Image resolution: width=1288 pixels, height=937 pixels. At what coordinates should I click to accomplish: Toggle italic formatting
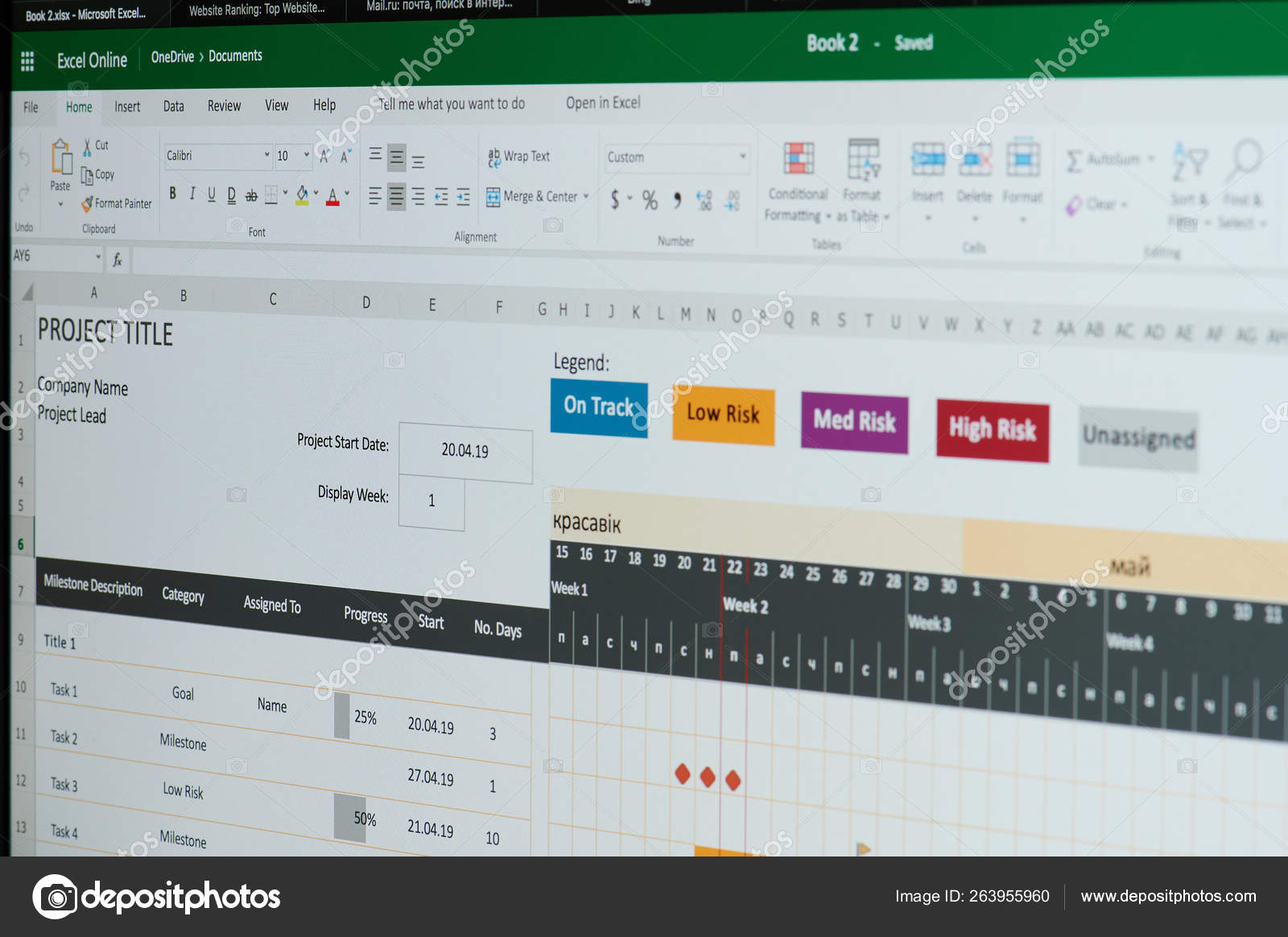tap(192, 192)
